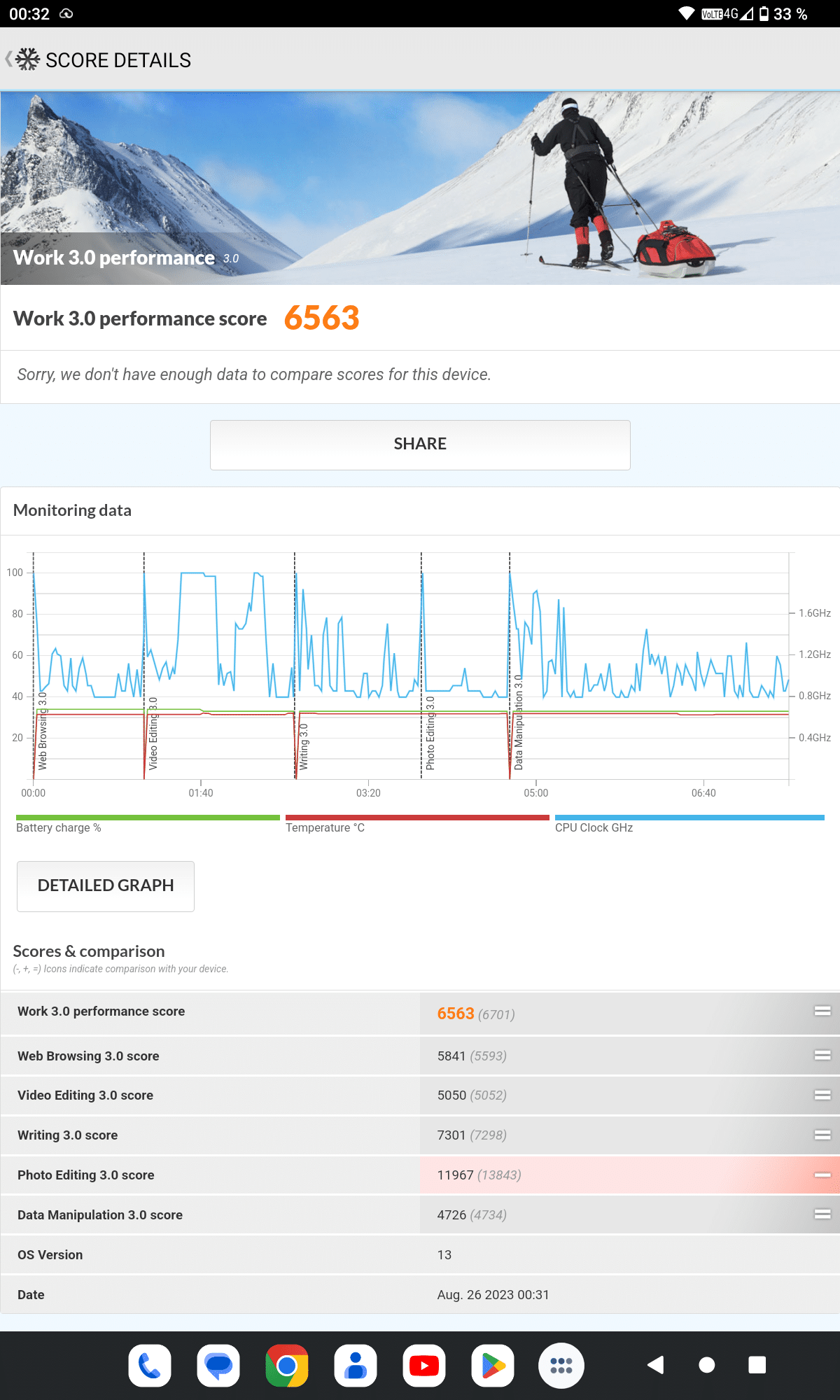The width and height of the screenshot is (840, 1400).
Task: Tap the Work 3.0 performance banner image
Action: [420, 188]
